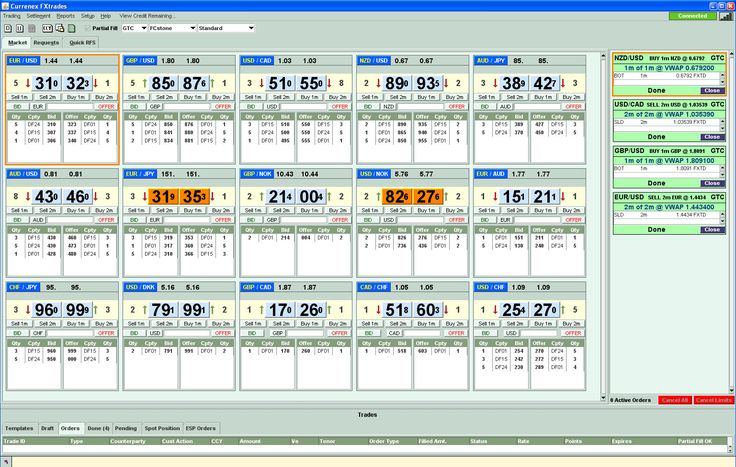Open the Templates tab in Trades

[x=19, y=429]
